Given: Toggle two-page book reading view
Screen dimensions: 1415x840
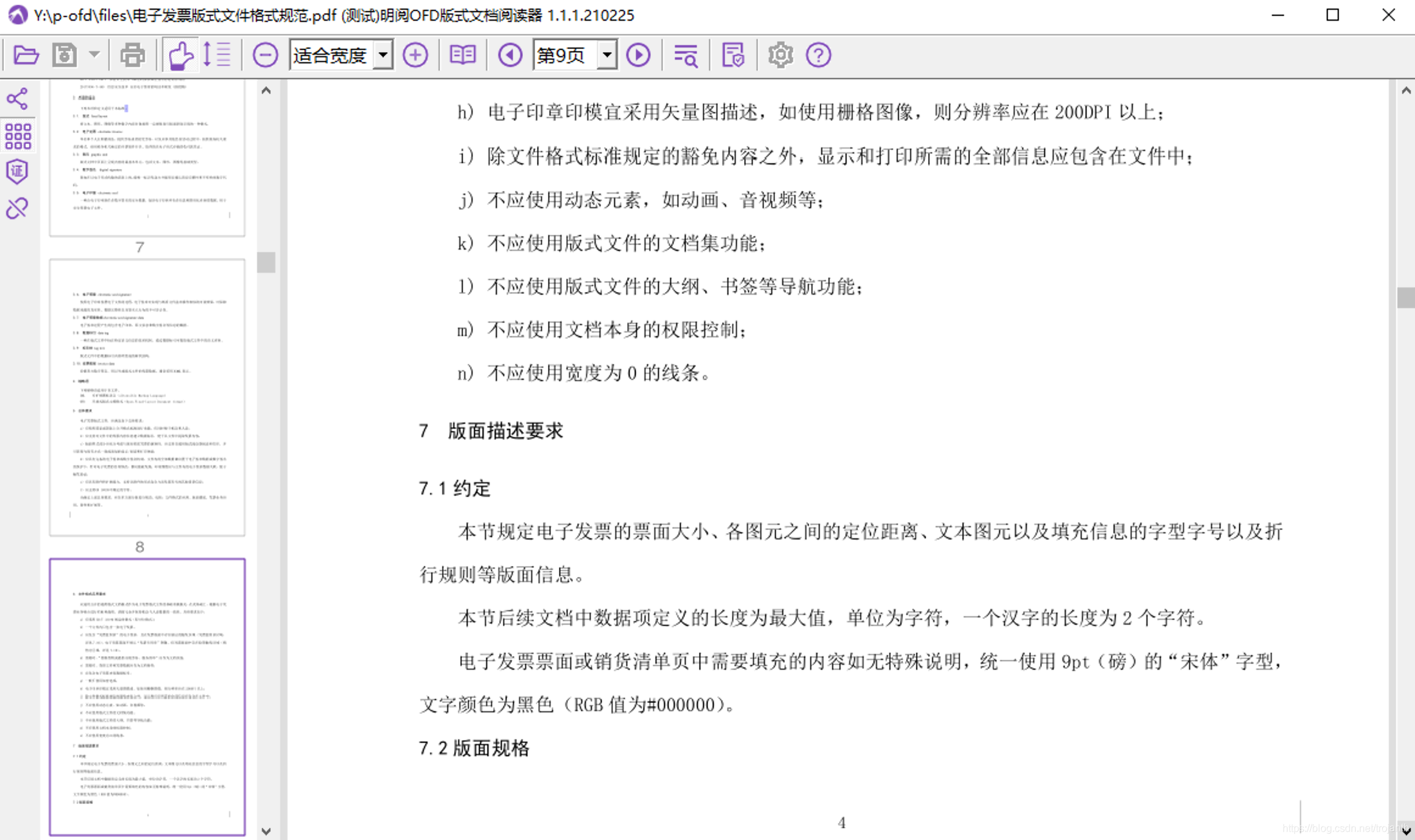Looking at the screenshot, I should click(x=462, y=55).
